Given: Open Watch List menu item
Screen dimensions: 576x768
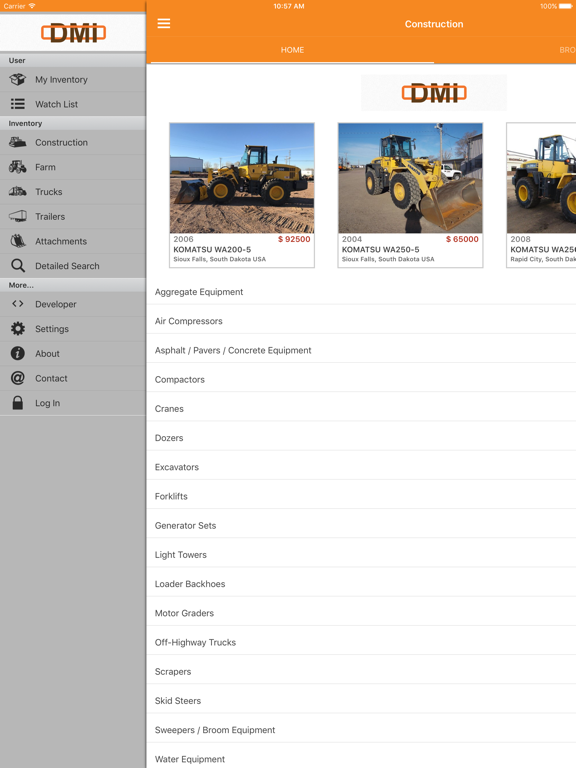Looking at the screenshot, I should pyautogui.click(x=72, y=104).
